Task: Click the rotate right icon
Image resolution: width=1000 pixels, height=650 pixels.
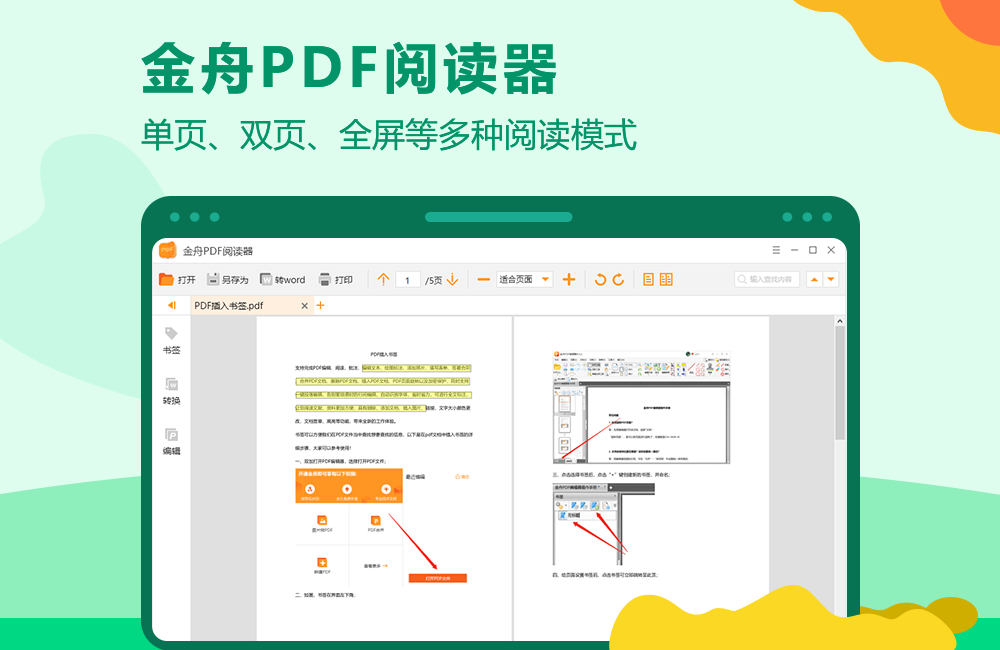Action: (x=619, y=279)
